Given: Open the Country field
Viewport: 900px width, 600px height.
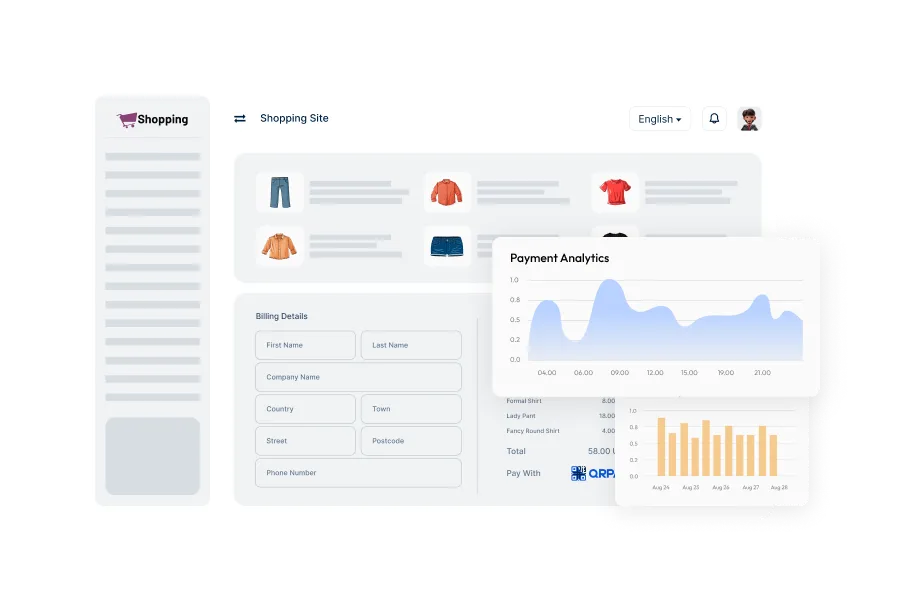Looking at the screenshot, I should 305,409.
